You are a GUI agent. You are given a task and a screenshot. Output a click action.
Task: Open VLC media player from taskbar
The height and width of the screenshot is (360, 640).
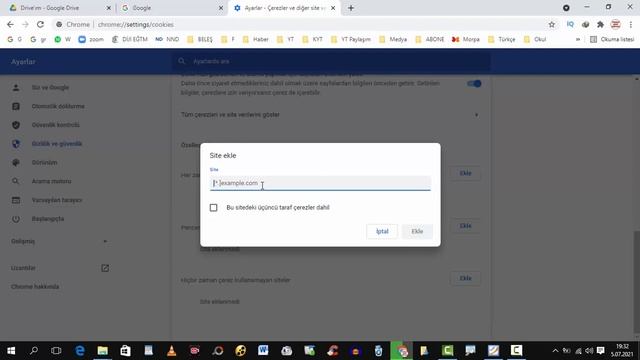point(171,351)
